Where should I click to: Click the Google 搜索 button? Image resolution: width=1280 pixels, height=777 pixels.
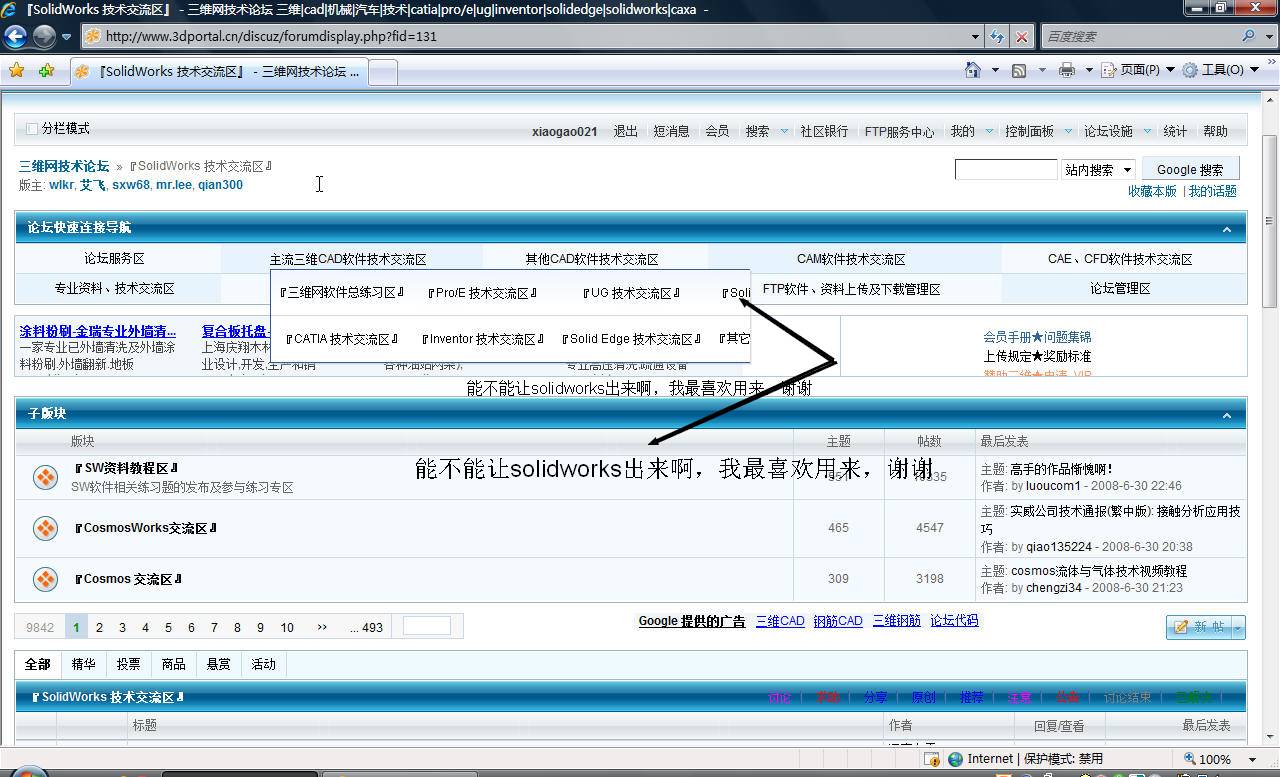[x=1190, y=170]
